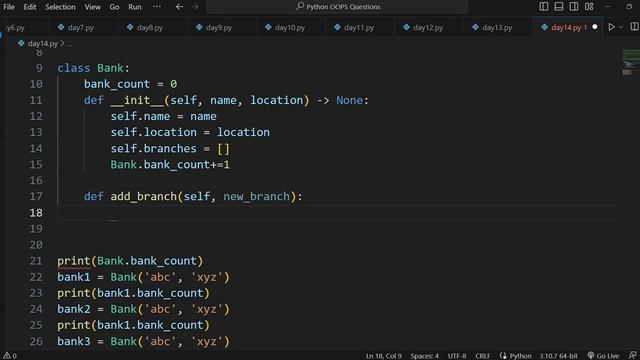Screen dimensions: 640x360
Task: Place cursor on empty line 18
Action: (339, 213)
